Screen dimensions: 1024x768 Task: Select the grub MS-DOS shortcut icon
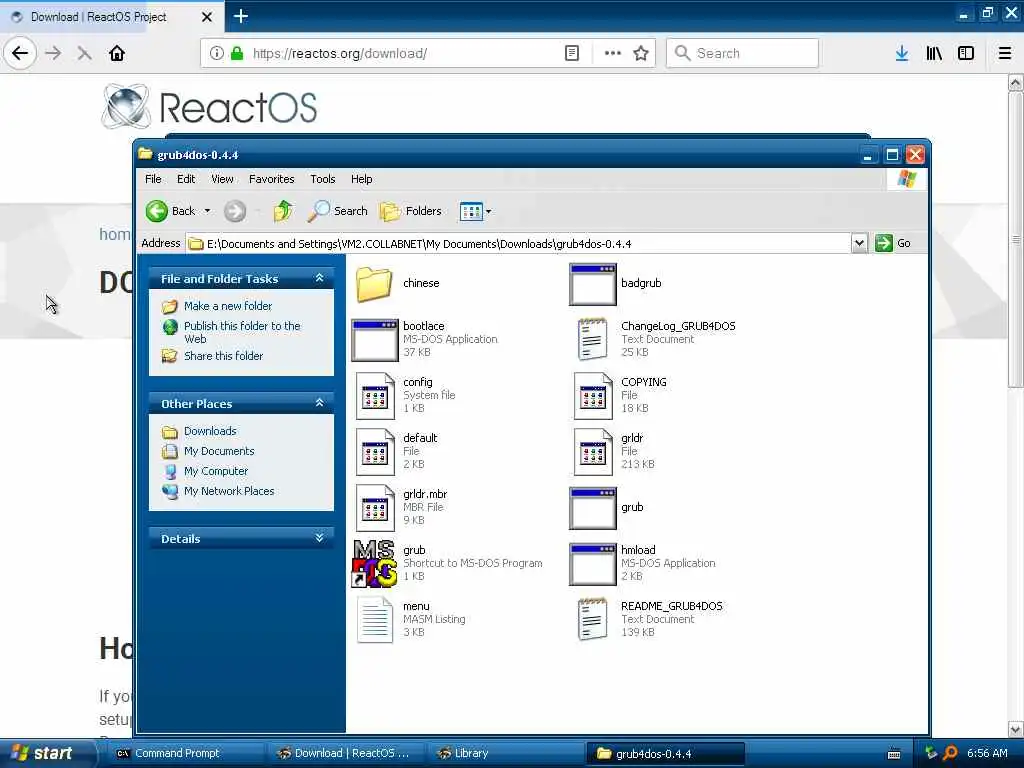pos(374,564)
